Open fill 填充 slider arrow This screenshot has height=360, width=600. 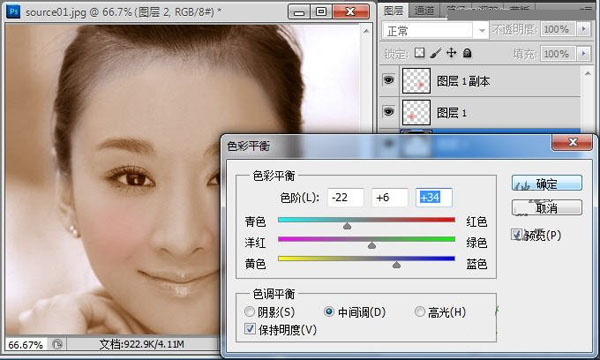584,54
